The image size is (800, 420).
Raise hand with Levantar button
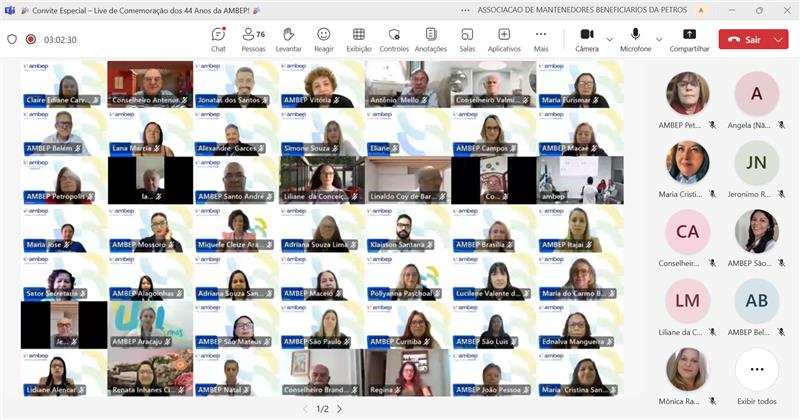click(x=288, y=38)
